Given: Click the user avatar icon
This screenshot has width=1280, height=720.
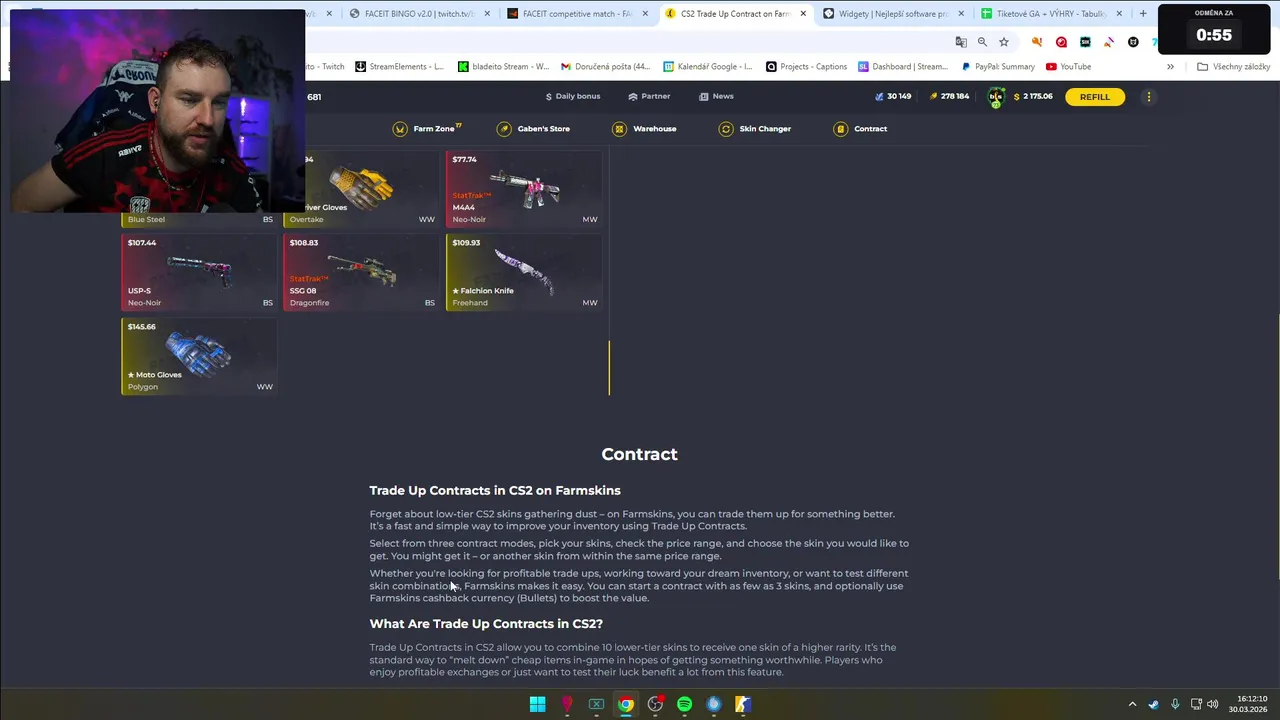Looking at the screenshot, I should coord(996,97).
